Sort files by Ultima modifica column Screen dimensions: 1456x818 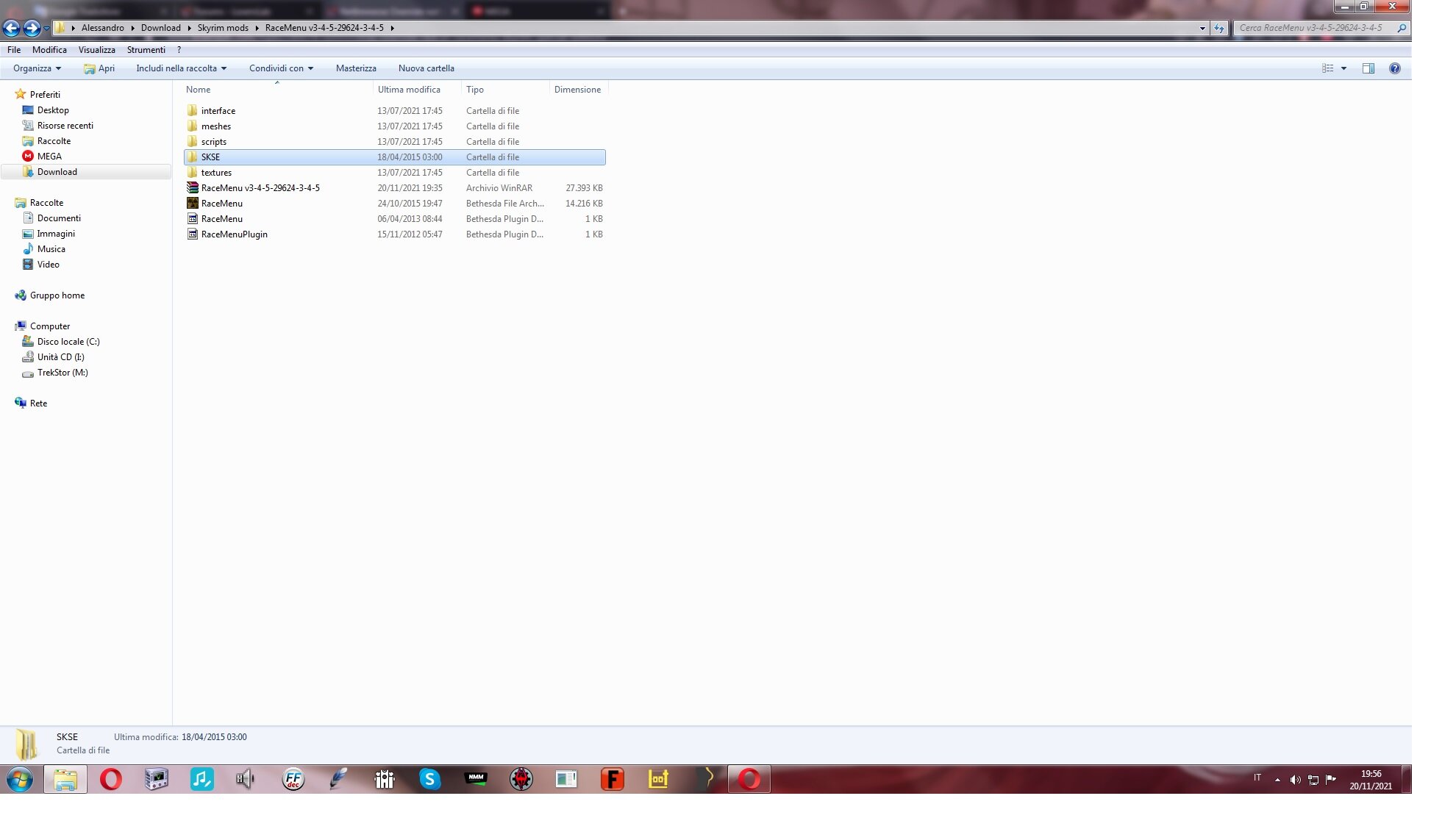pos(409,90)
